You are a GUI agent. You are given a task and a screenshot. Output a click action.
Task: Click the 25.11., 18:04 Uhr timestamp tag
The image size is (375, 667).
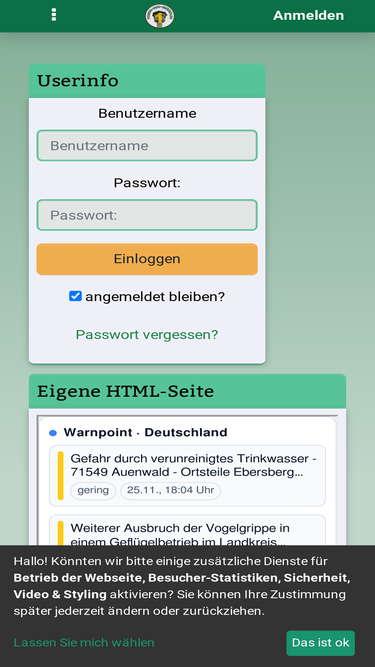tap(170, 490)
